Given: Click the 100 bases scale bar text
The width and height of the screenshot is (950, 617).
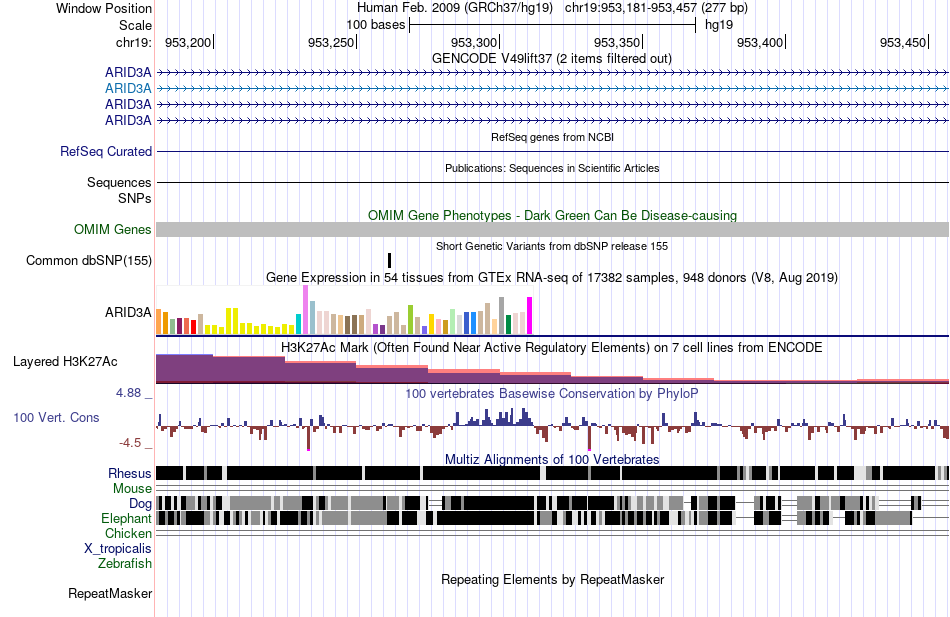Looking at the screenshot, I should [x=376, y=25].
